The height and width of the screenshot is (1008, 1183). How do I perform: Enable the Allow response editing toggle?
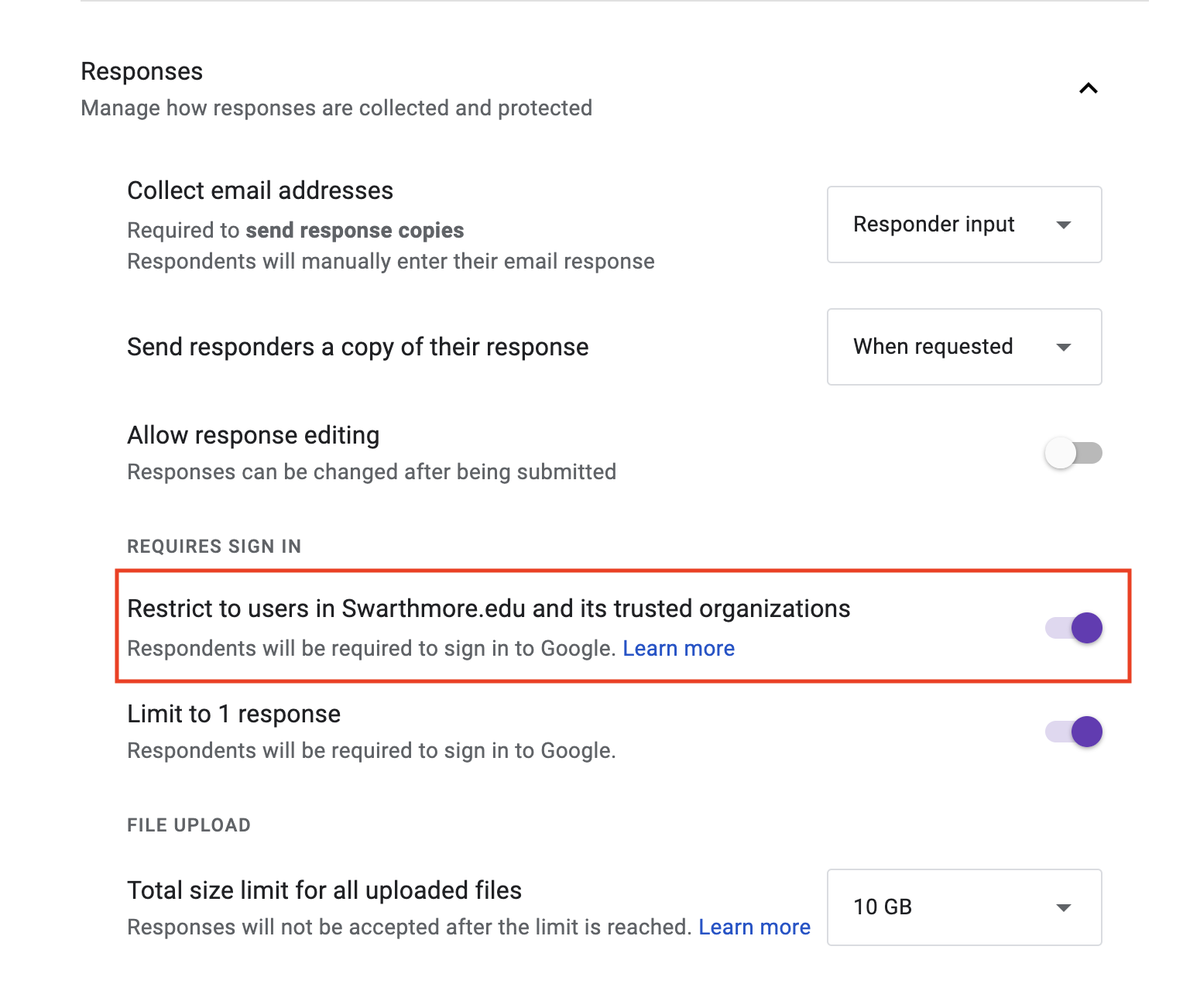pos(1073,453)
